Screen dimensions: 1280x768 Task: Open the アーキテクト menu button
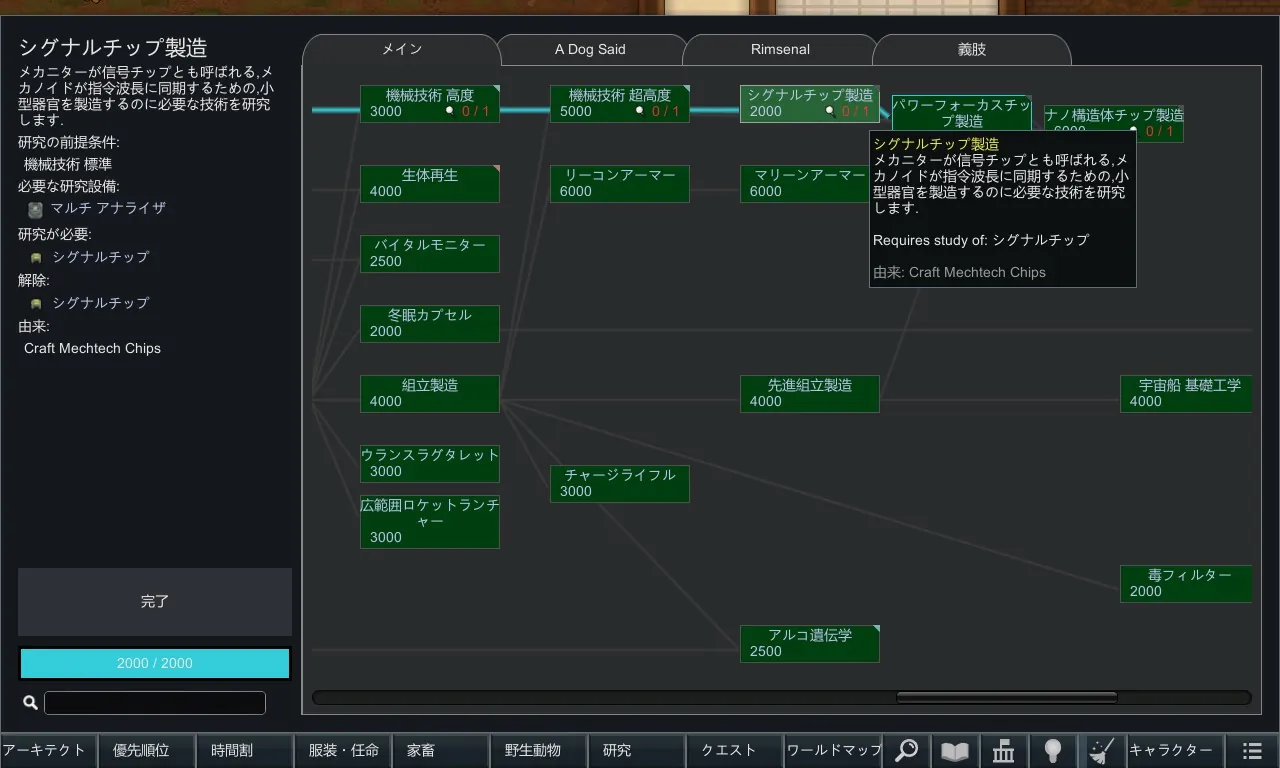click(x=47, y=750)
